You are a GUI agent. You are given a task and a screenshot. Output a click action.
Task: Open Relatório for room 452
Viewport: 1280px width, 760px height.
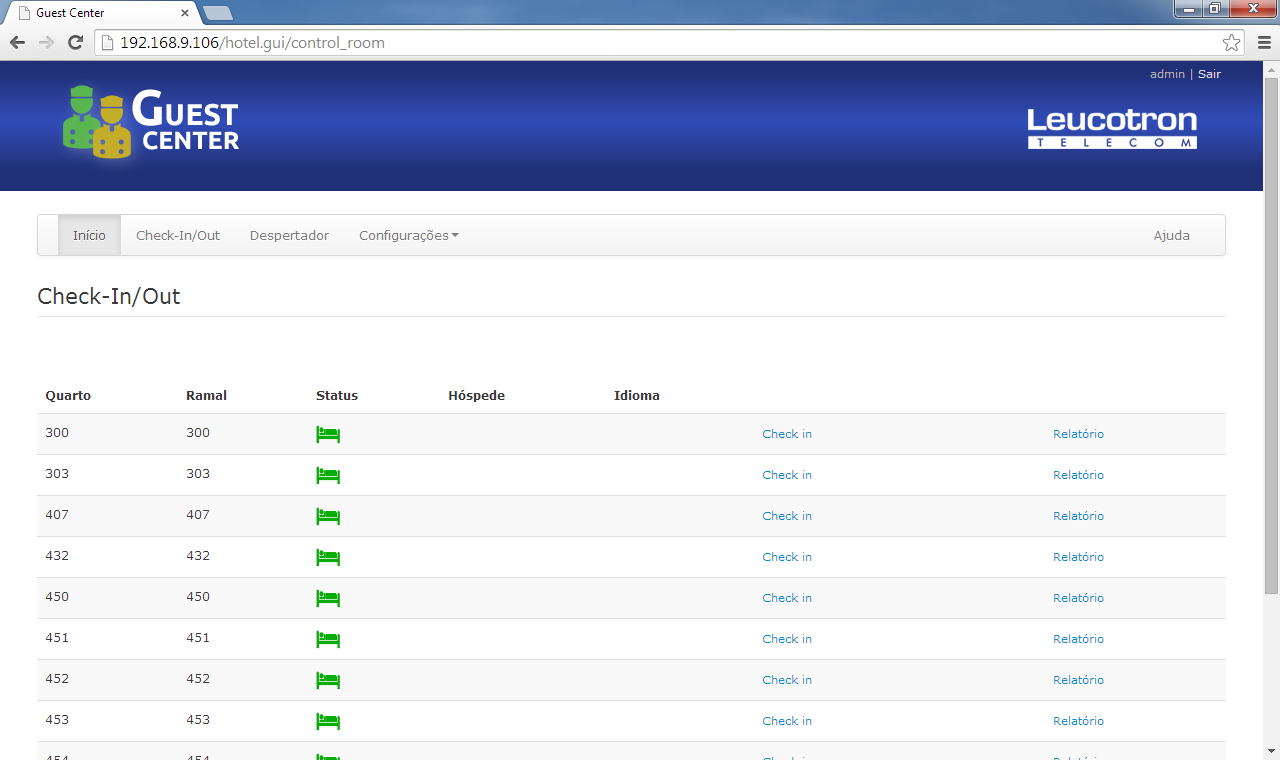tap(1078, 680)
